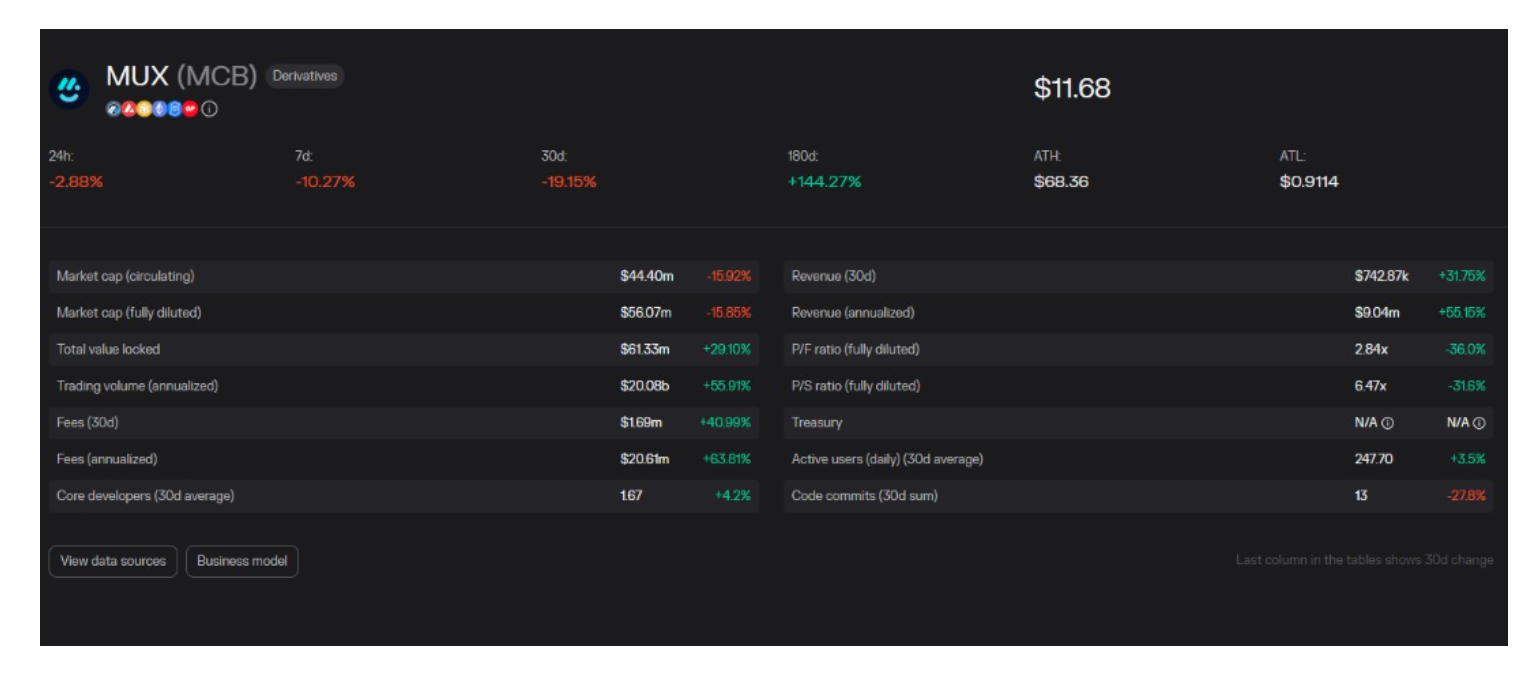Click the Market cap (circulating) label
The height and width of the screenshot is (674, 1530).
(x=125, y=276)
